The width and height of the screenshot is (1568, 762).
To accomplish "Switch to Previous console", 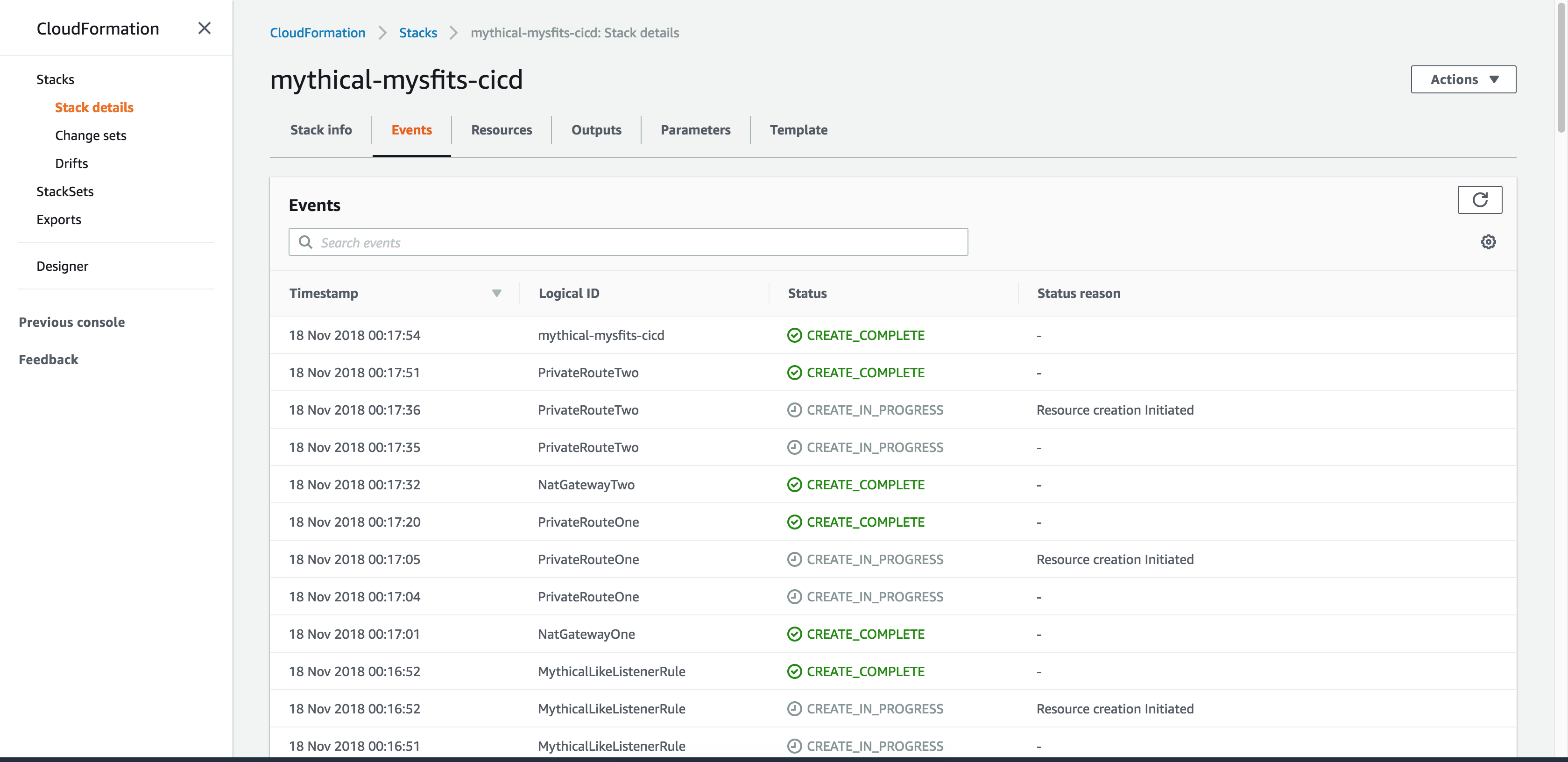I will [x=72, y=323].
